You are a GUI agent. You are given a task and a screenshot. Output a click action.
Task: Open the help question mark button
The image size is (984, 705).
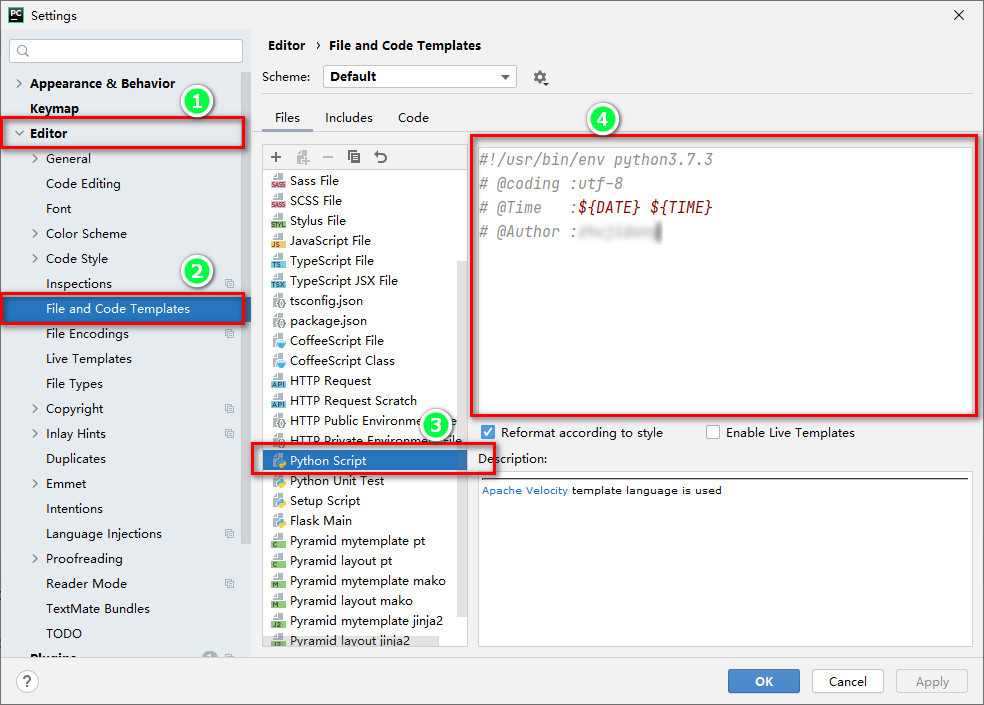point(27,681)
